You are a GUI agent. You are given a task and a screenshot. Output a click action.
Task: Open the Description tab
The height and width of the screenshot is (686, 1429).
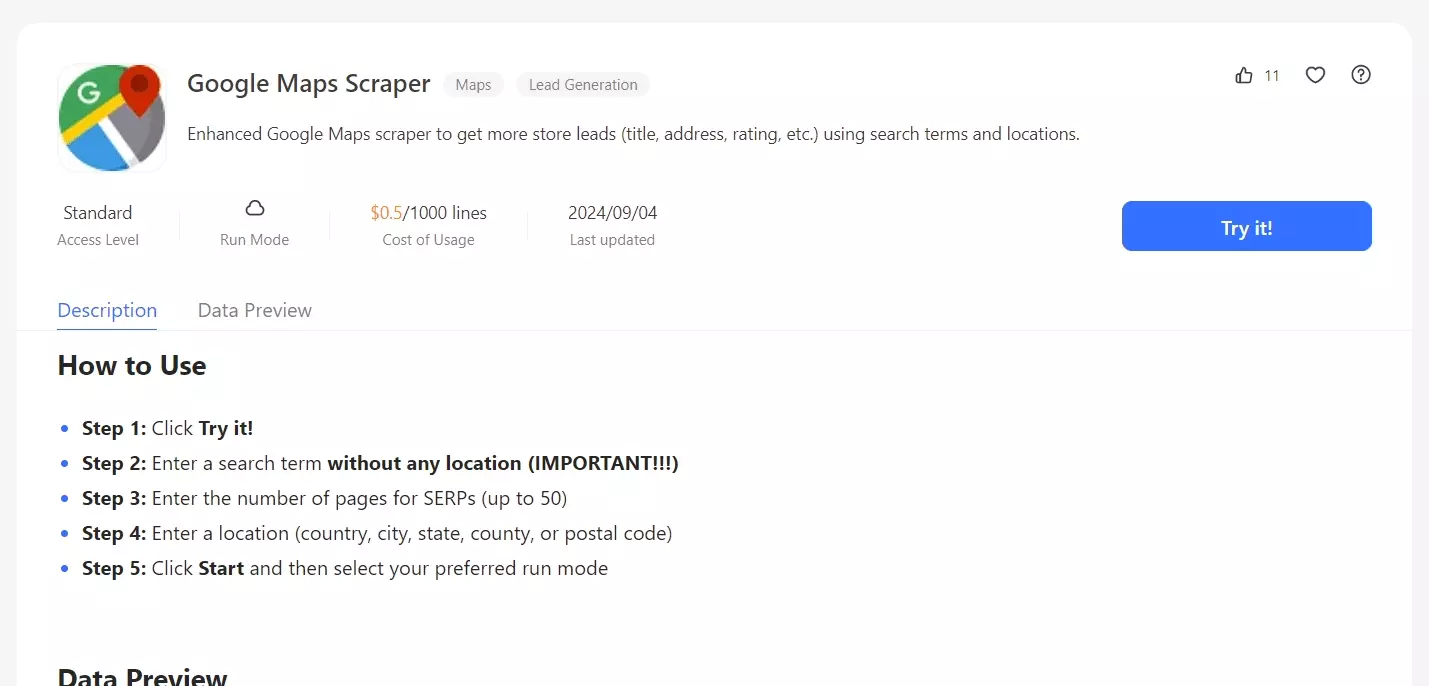pos(106,310)
